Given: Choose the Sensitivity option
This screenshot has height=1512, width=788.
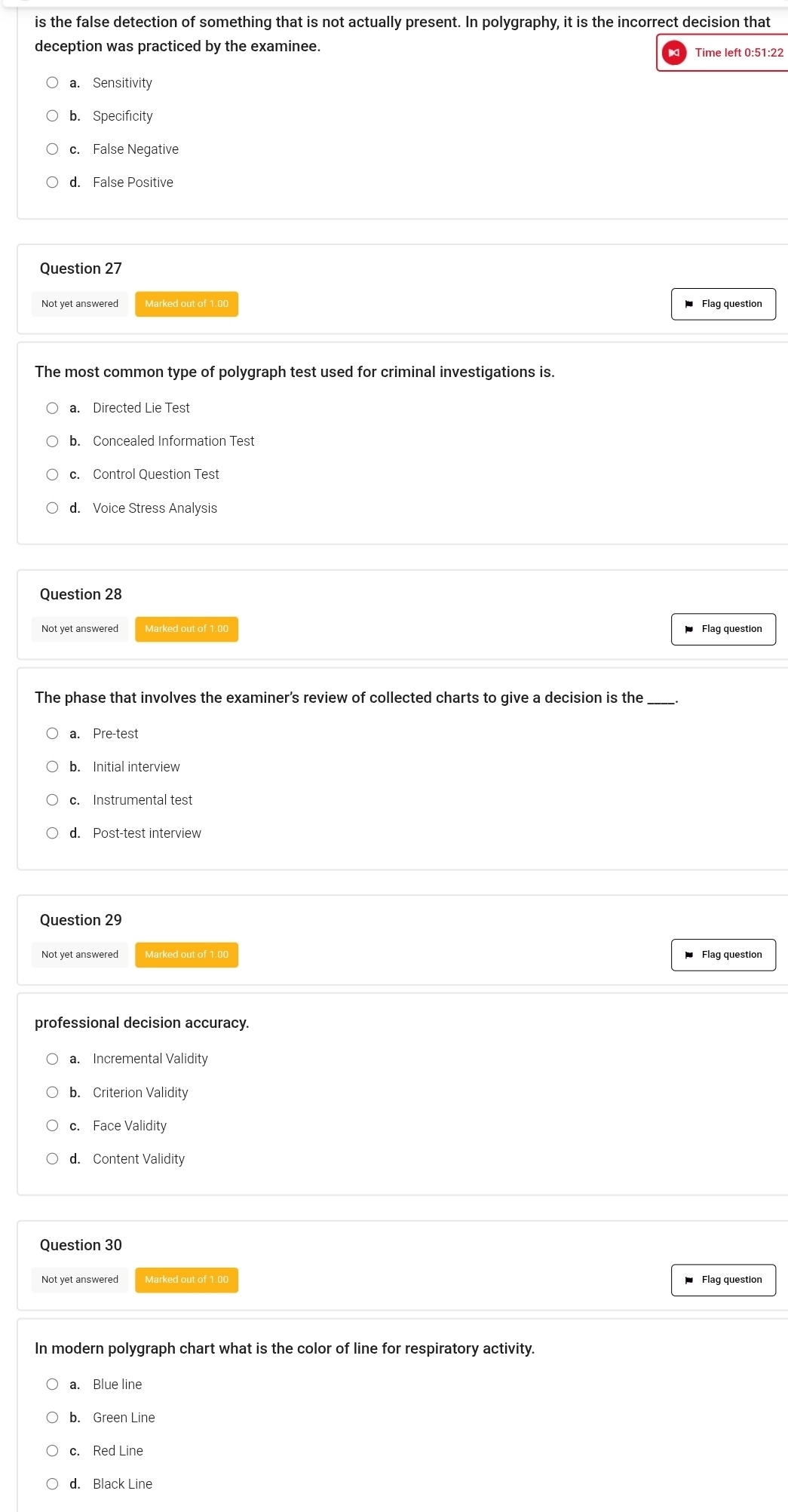Looking at the screenshot, I should click(53, 83).
